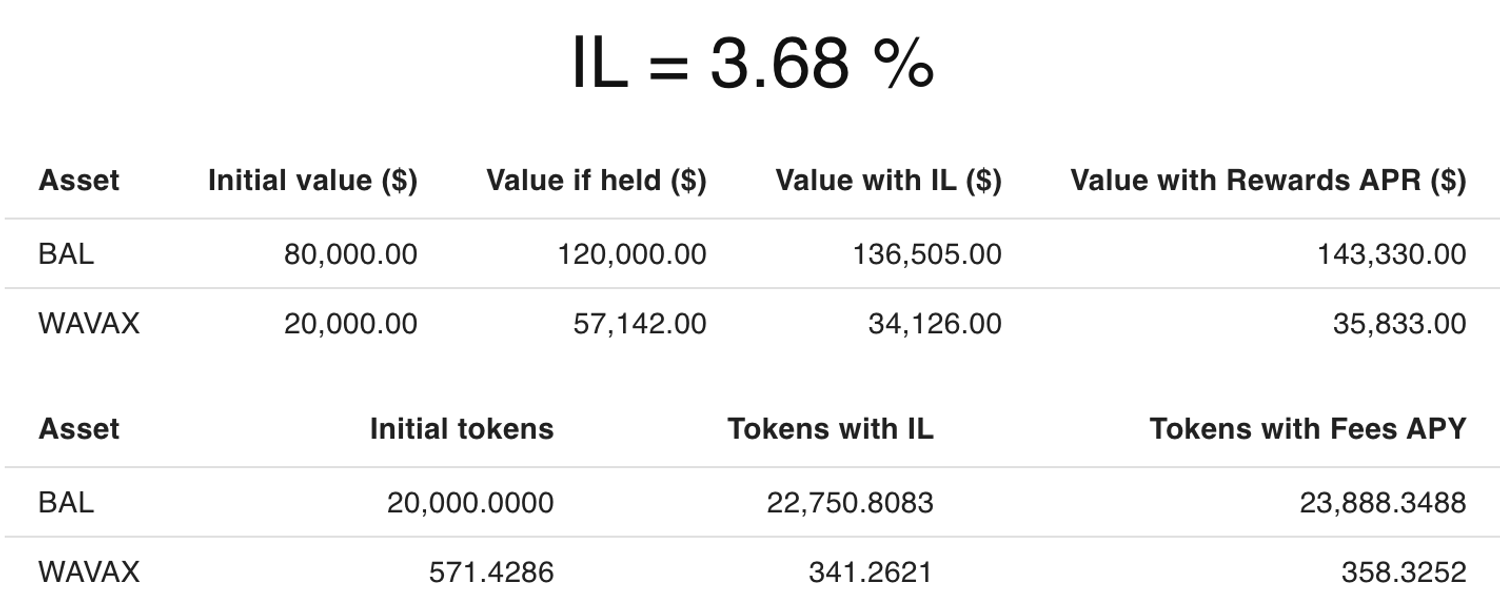Image resolution: width=1500 pixels, height=611 pixels.
Task: Click the 20,000.00 WAVAX initial value cell
Action: [350, 324]
